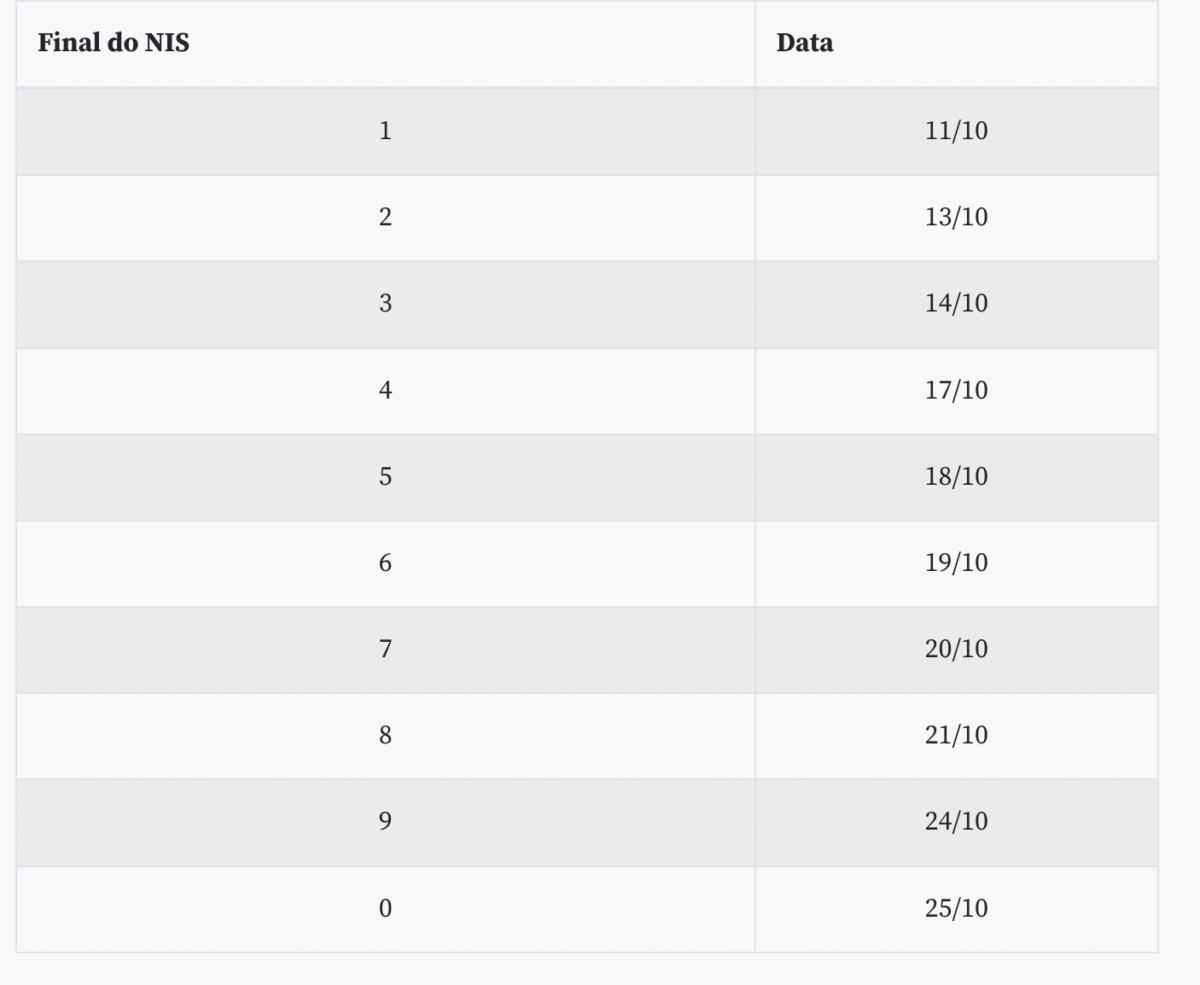This screenshot has height=985, width=1200.
Task: Click the NIS ending 2 cell
Action: coord(385,217)
